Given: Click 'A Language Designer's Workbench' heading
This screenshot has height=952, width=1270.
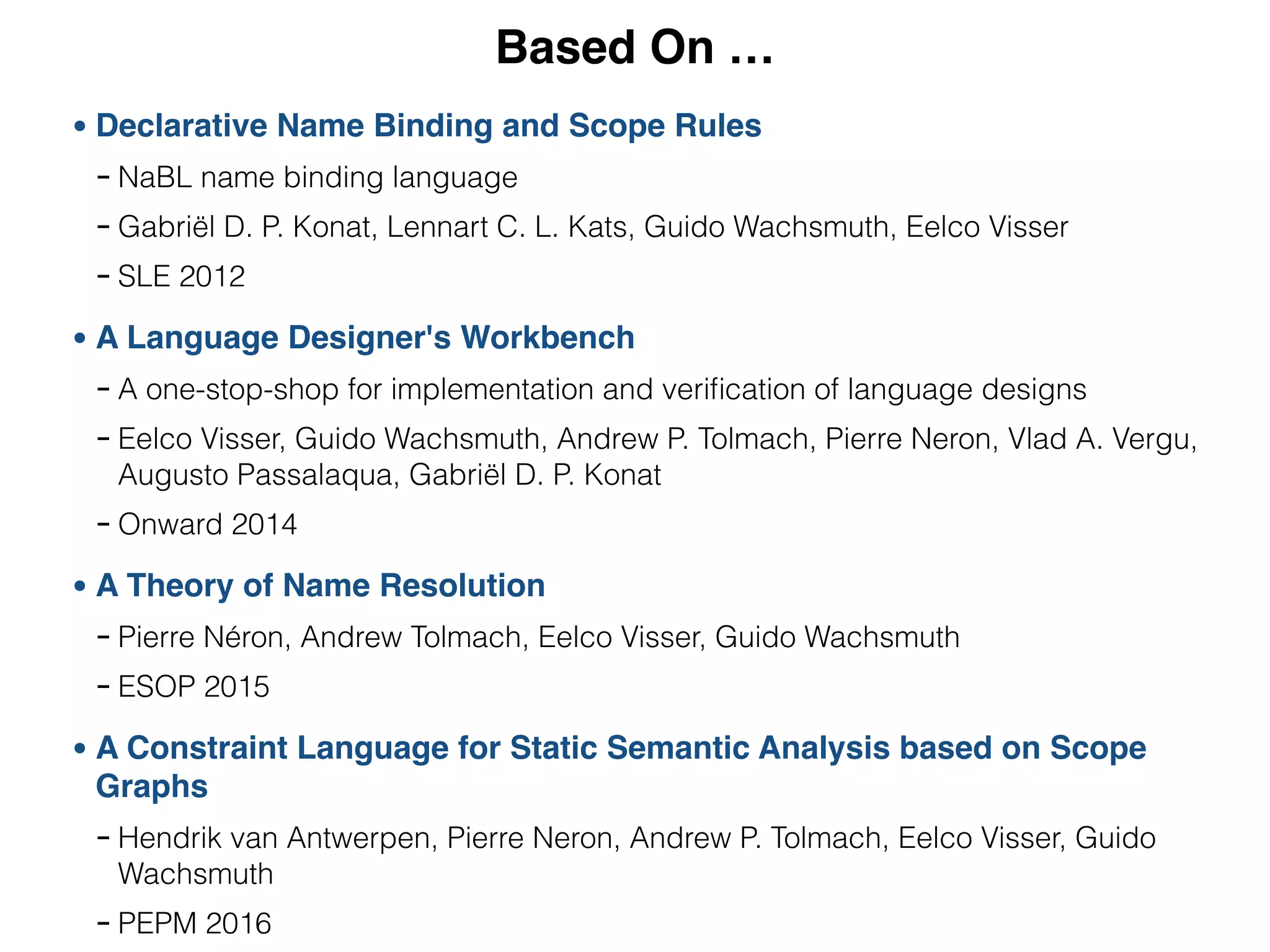Looking at the screenshot, I should click(x=365, y=338).
